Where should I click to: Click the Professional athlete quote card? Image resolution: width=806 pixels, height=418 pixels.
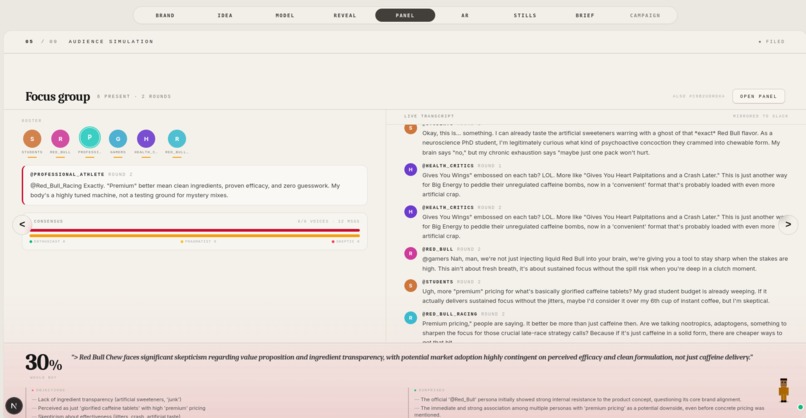pyautogui.click(x=194, y=185)
